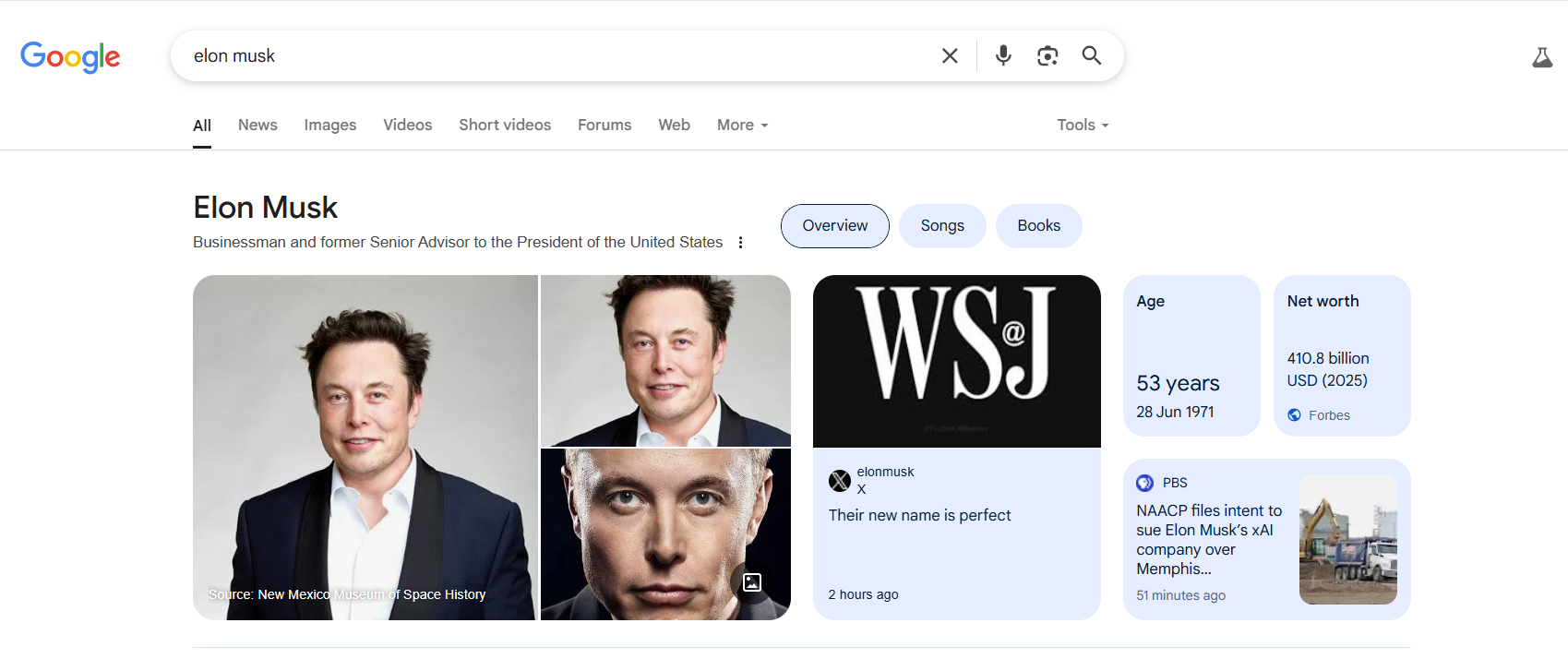
Task: Open the image gallery icon on Musk's photo
Action: pyautogui.click(x=751, y=582)
